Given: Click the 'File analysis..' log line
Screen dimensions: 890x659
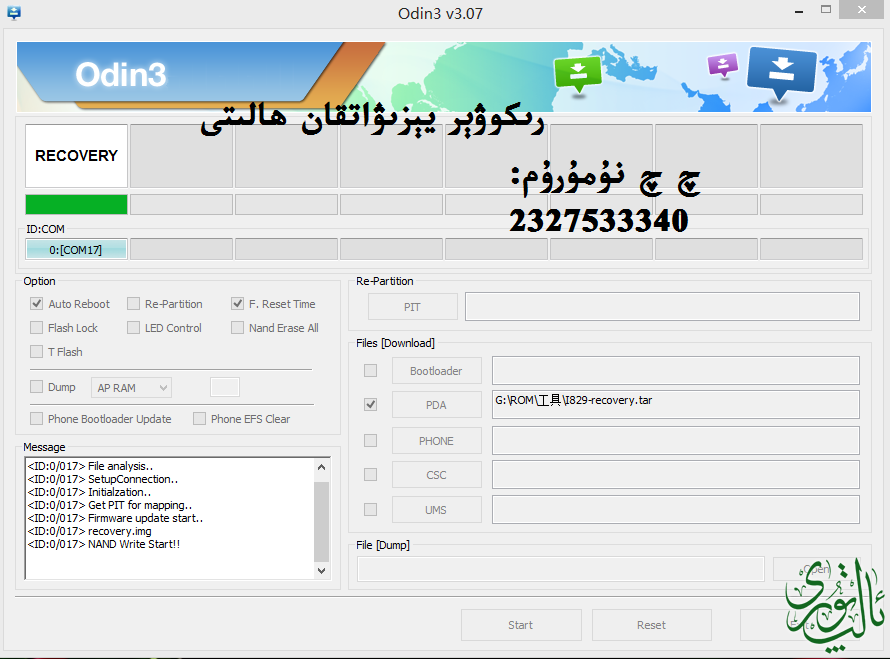Looking at the screenshot, I should [90, 466].
